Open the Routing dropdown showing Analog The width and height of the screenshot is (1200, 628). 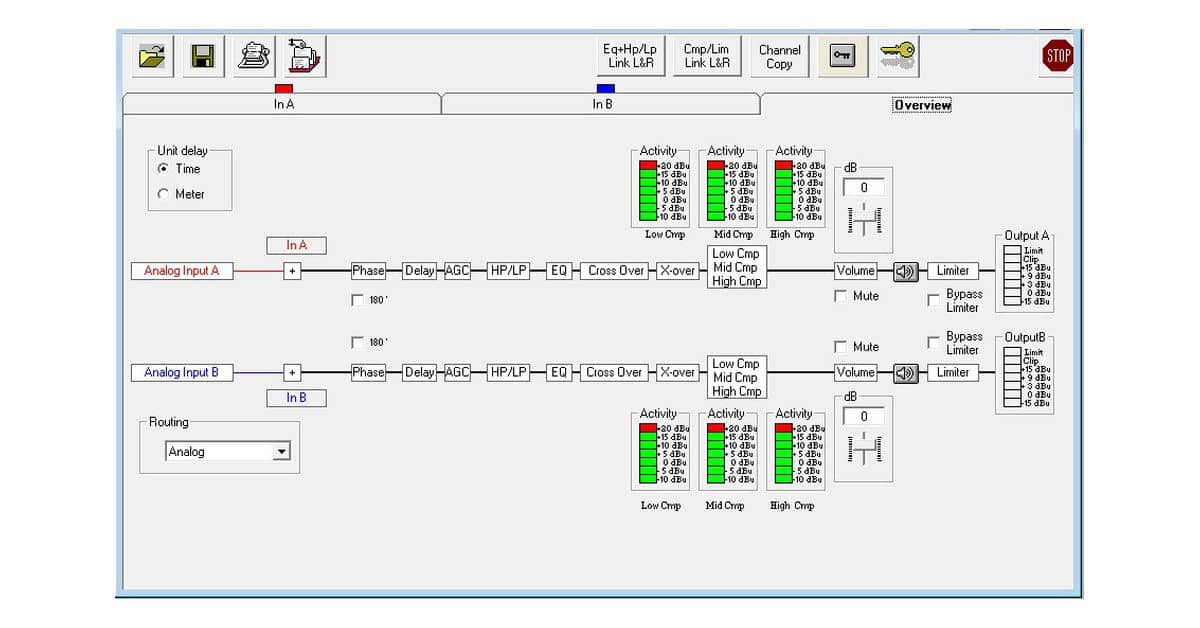(281, 452)
